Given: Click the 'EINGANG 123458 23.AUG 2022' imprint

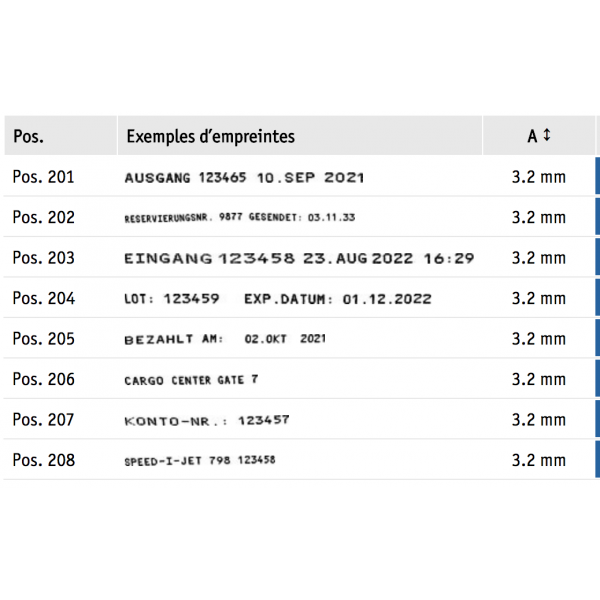Looking at the screenshot, I should pos(298,258).
